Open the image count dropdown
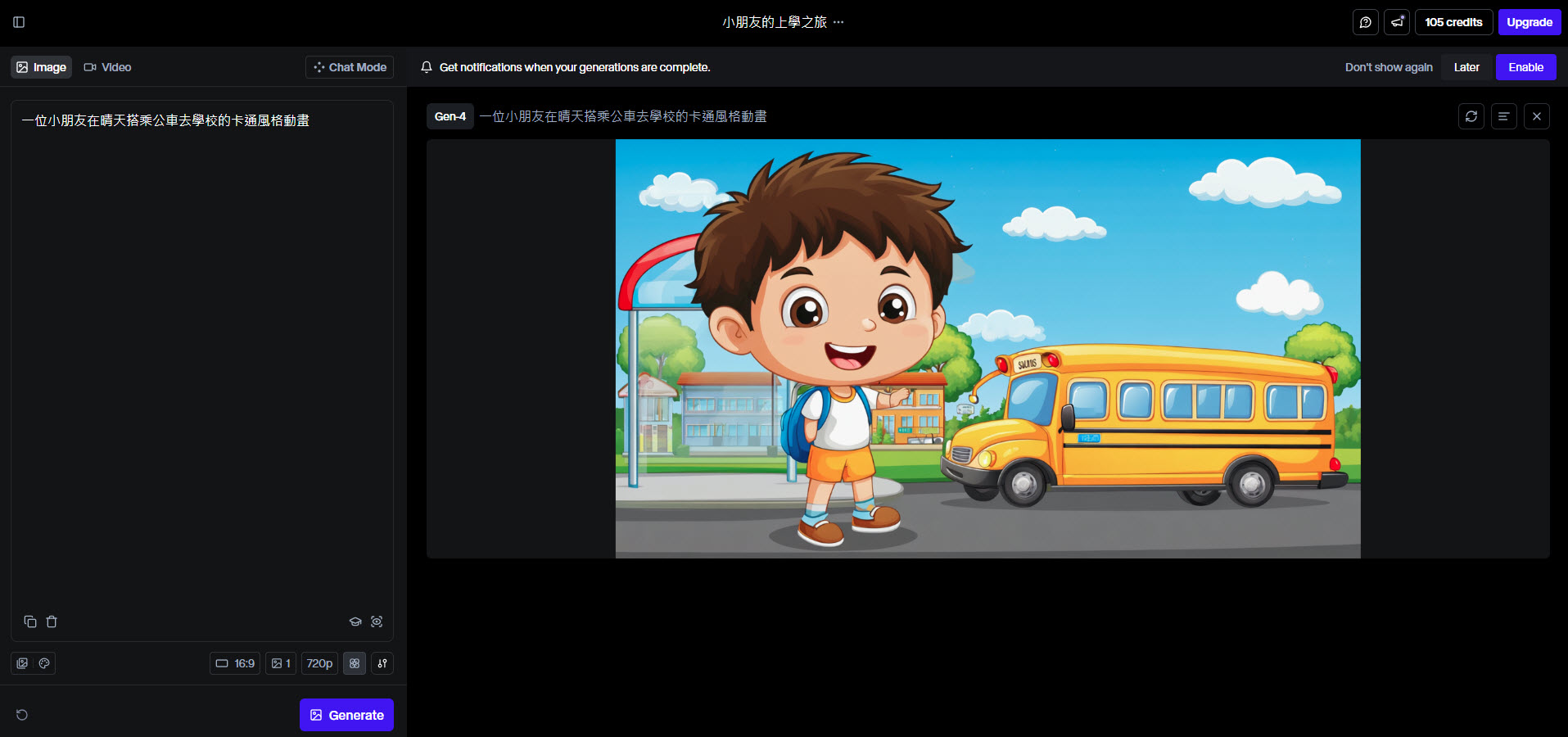The width and height of the screenshot is (1568, 737). coord(281,663)
